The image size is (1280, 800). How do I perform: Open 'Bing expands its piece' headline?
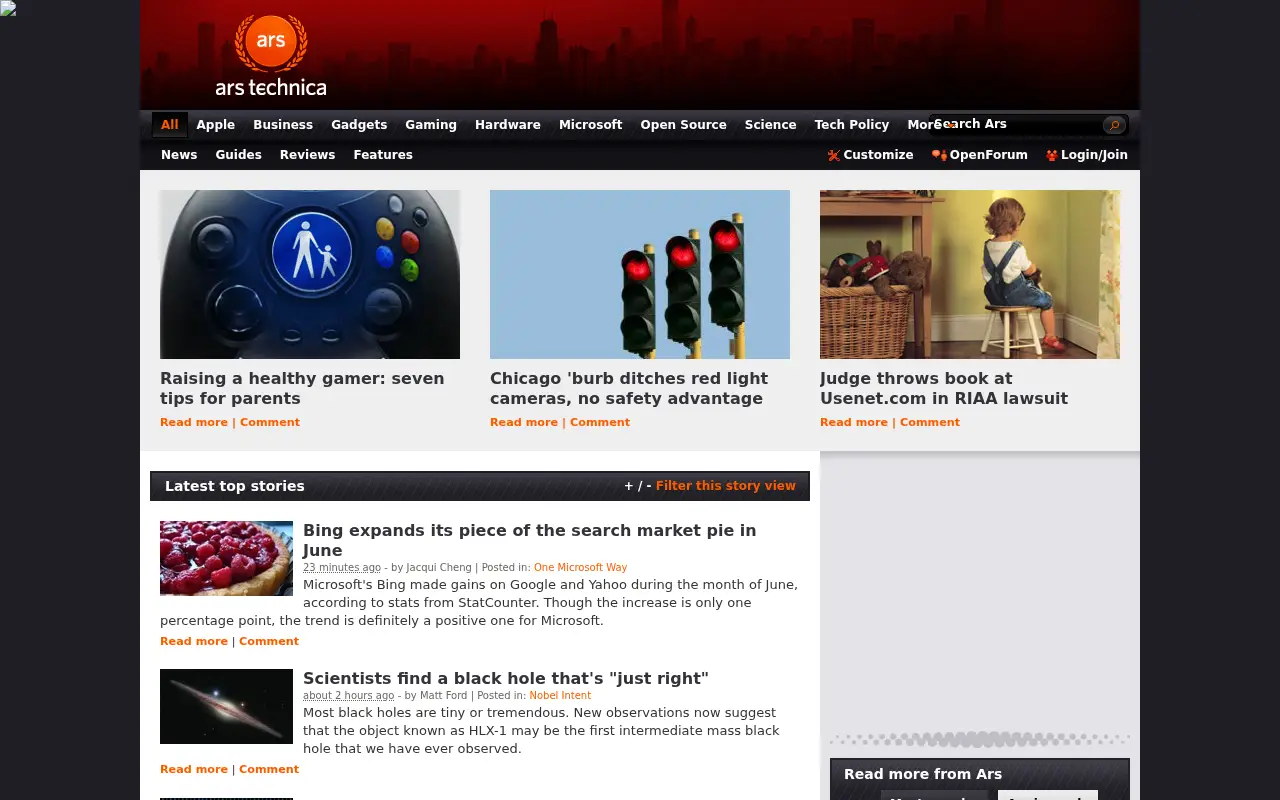coord(530,540)
